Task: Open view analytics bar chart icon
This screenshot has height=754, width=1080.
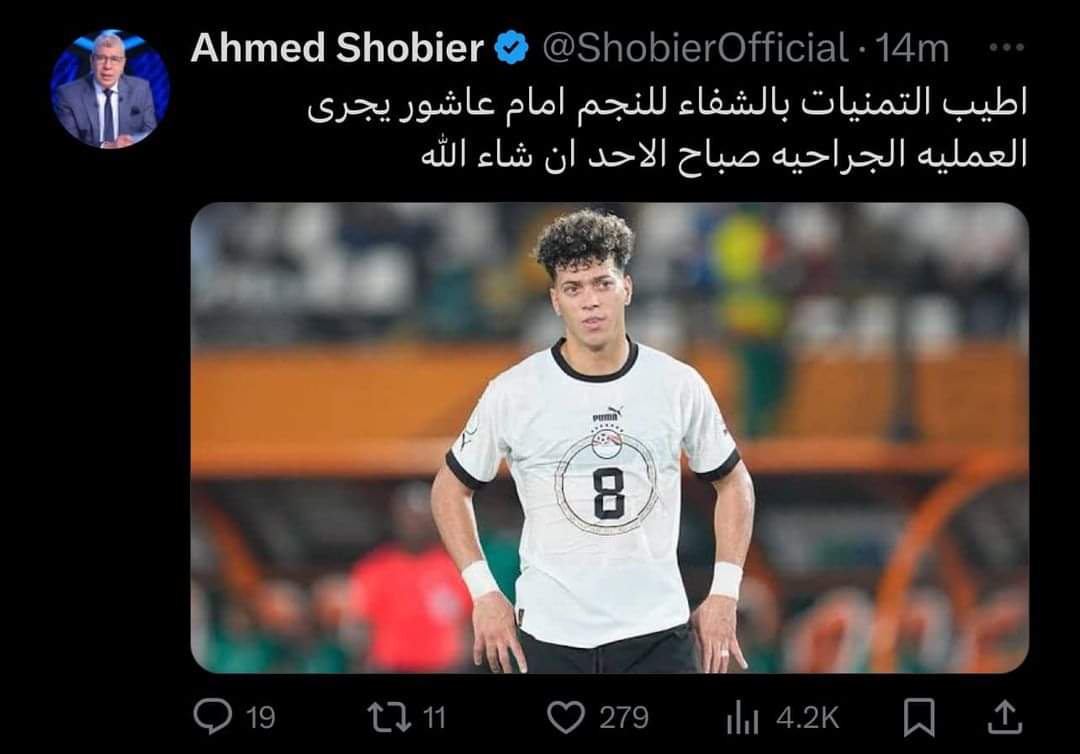Action: coord(742,718)
